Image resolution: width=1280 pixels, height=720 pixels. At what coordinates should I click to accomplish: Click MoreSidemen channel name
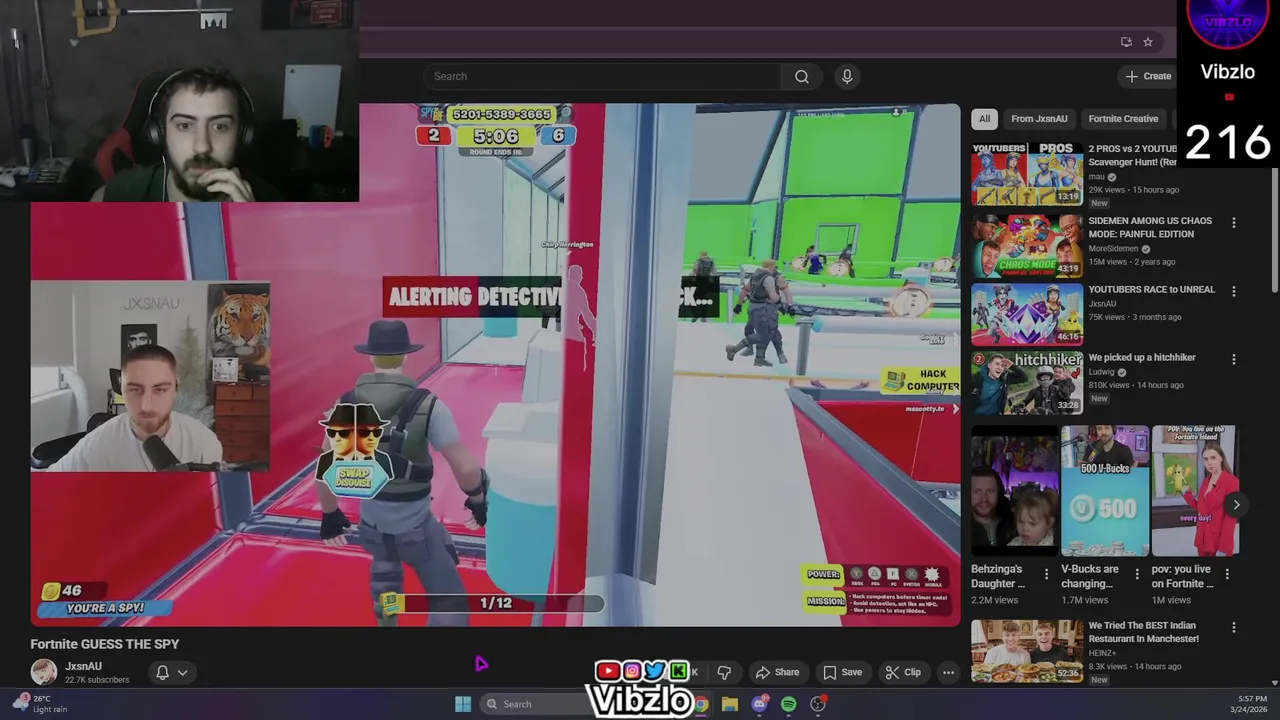[1113, 249]
